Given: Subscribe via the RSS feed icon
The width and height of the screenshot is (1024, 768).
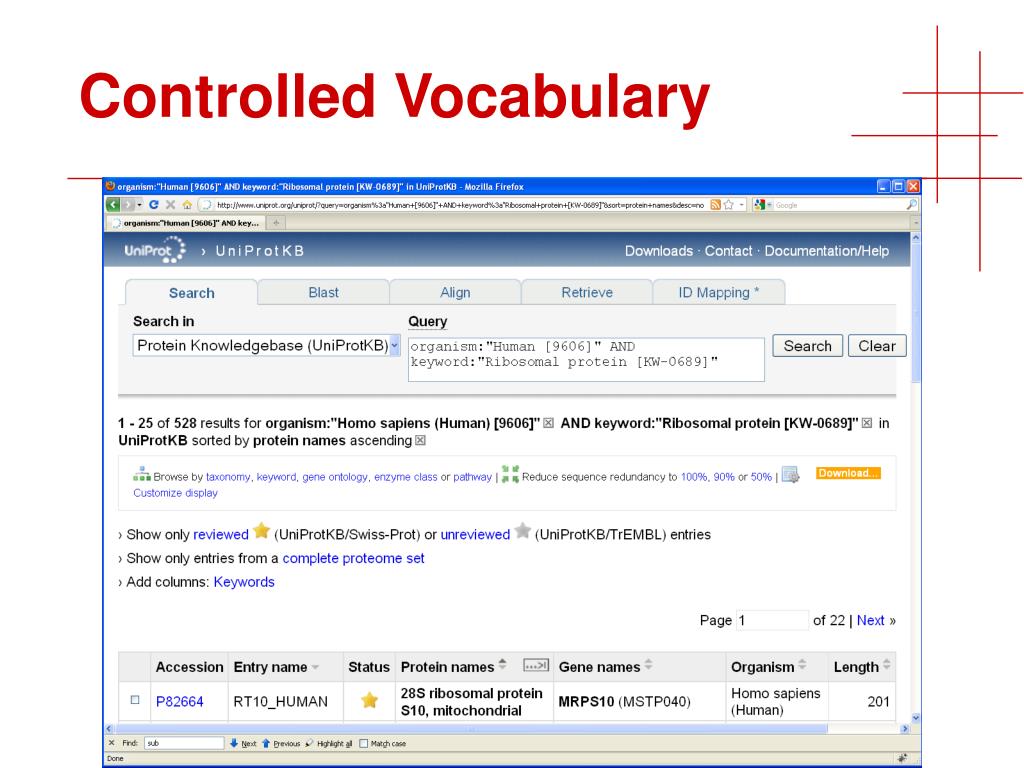Looking at the screenshot, I should point(716,205).
